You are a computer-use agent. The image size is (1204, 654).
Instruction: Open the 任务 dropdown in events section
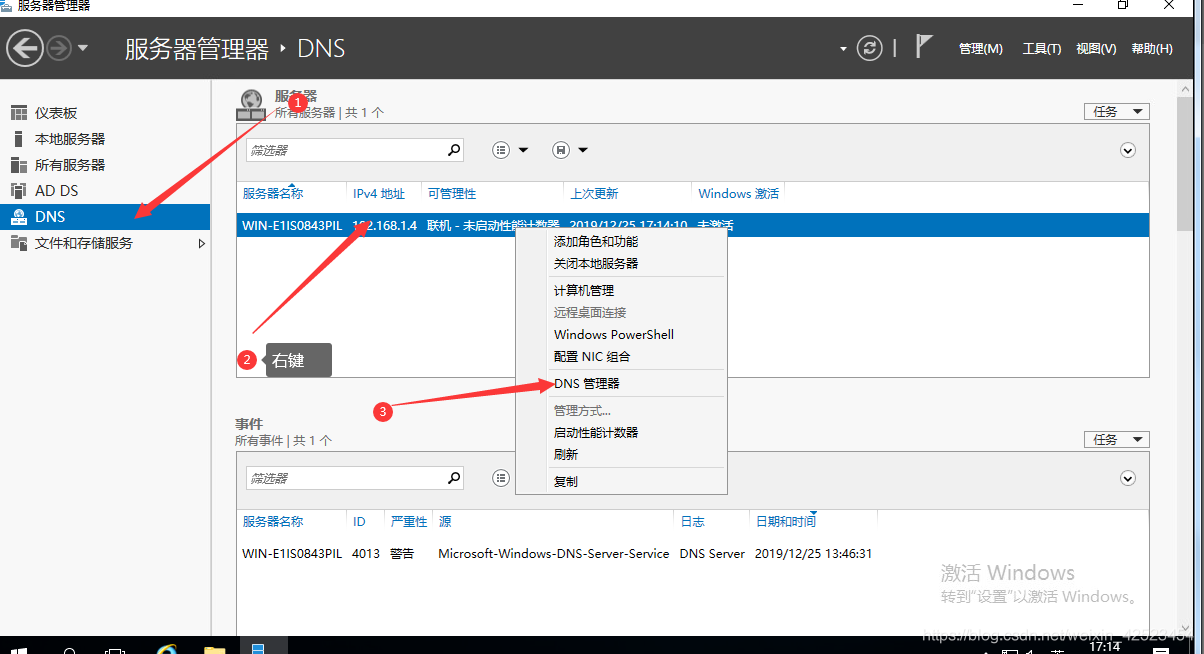[x=1116, y=439]
